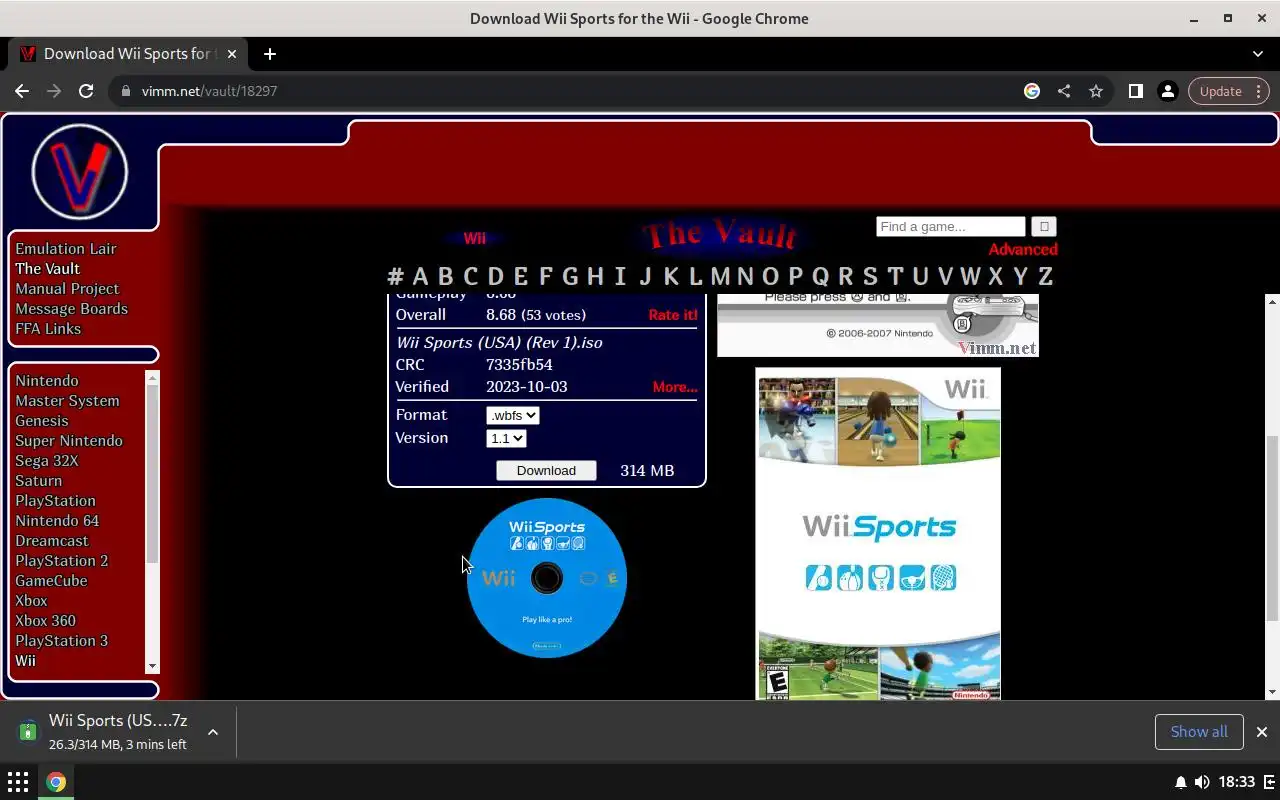The height and width of the screenshot is (800, 1280).
Task: View site information via the lock icon
Action: click(125, 91)
